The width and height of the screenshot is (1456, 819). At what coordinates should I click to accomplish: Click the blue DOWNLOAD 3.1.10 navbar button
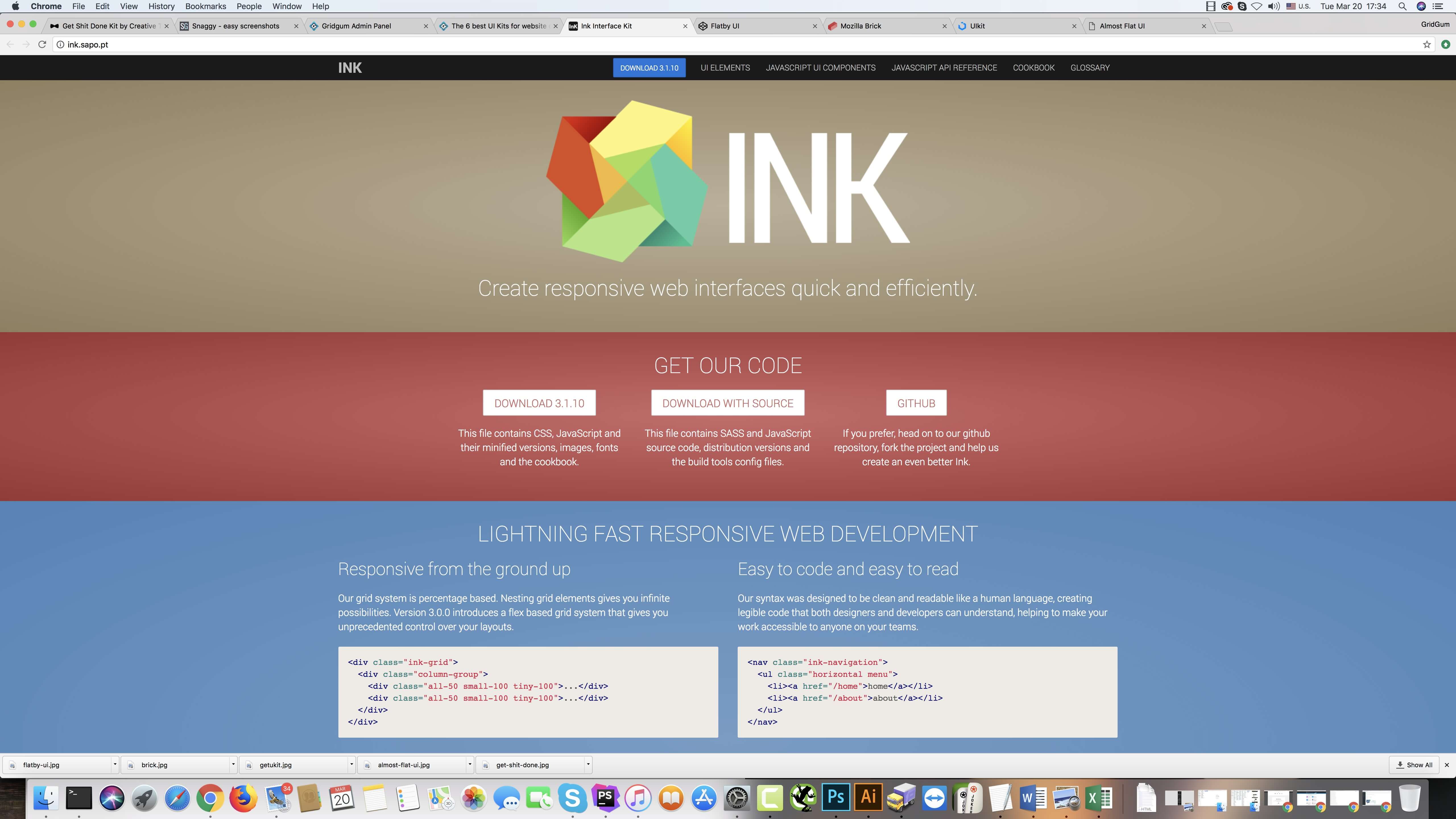coord(650,68)
